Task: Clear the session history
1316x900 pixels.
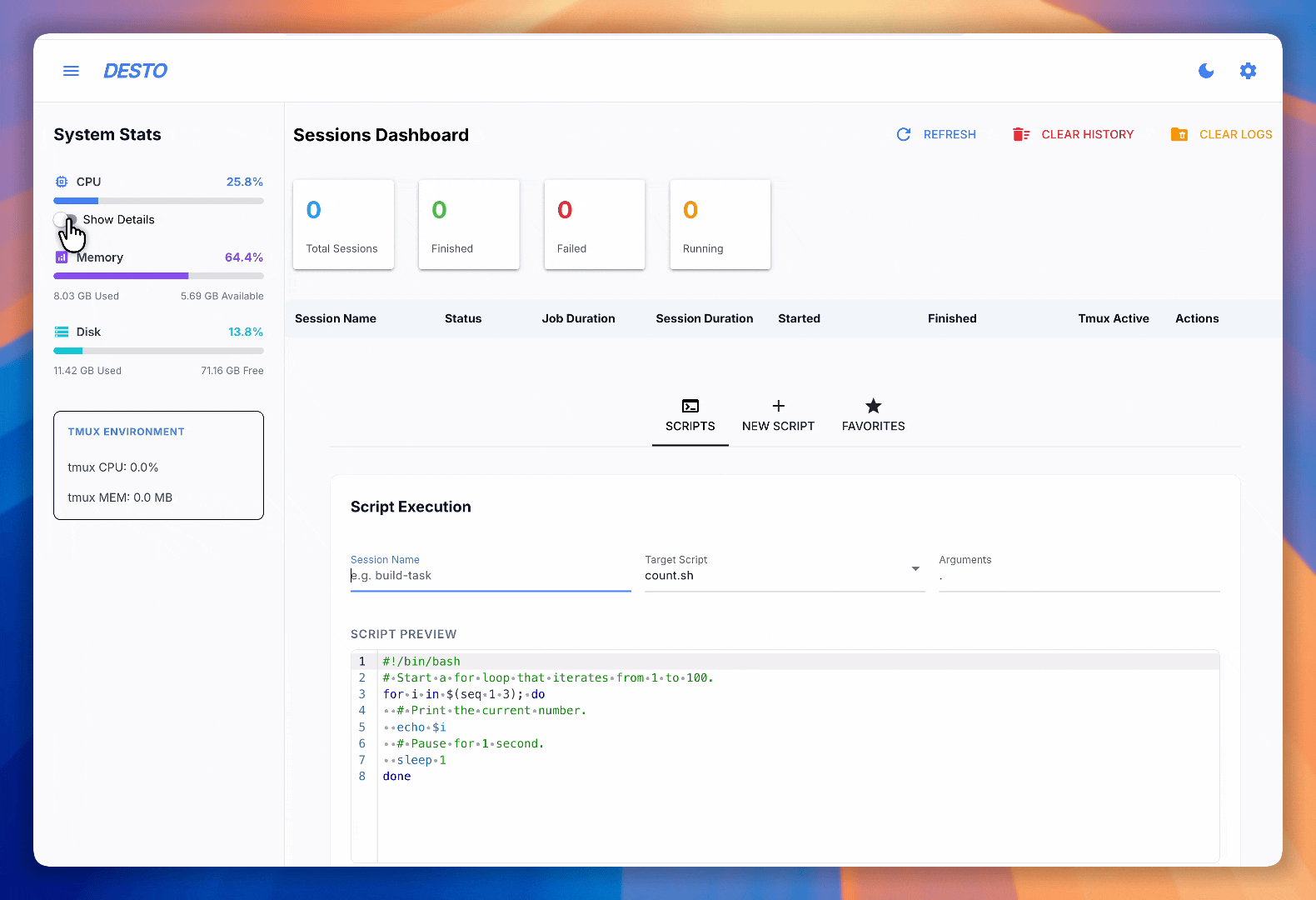Action: (x=1073, y=134)
